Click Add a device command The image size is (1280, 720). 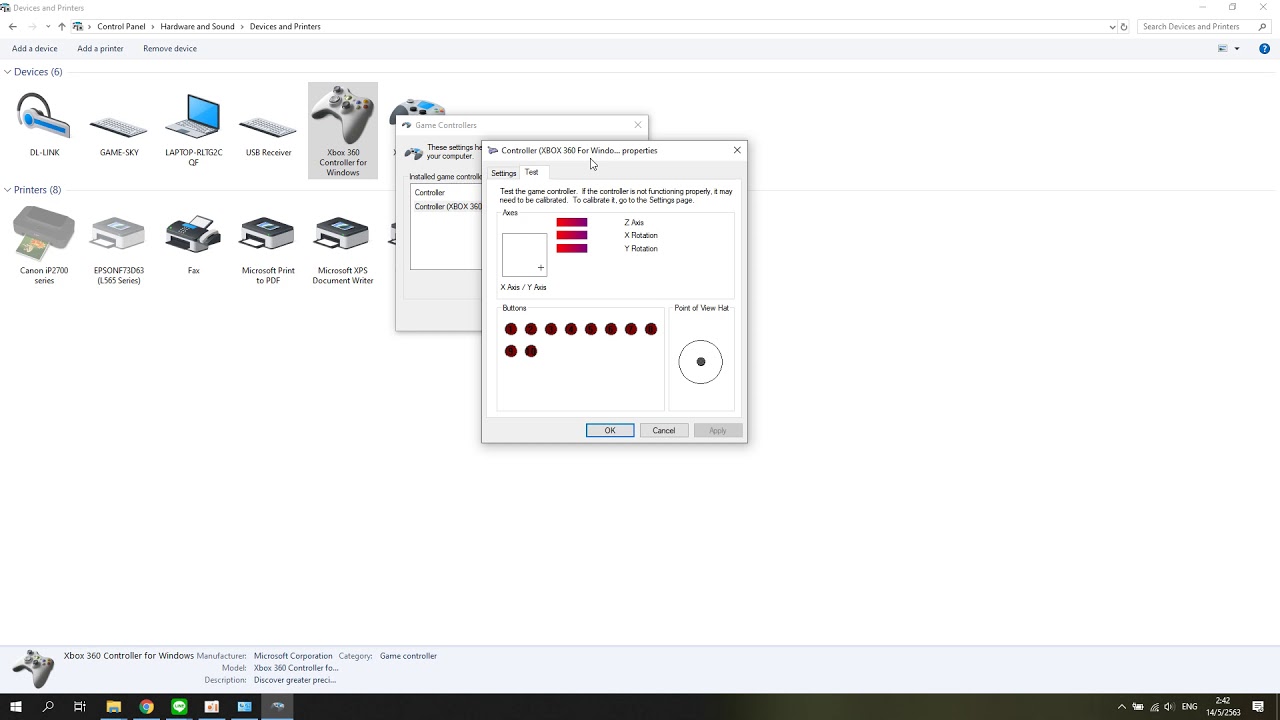35,48
